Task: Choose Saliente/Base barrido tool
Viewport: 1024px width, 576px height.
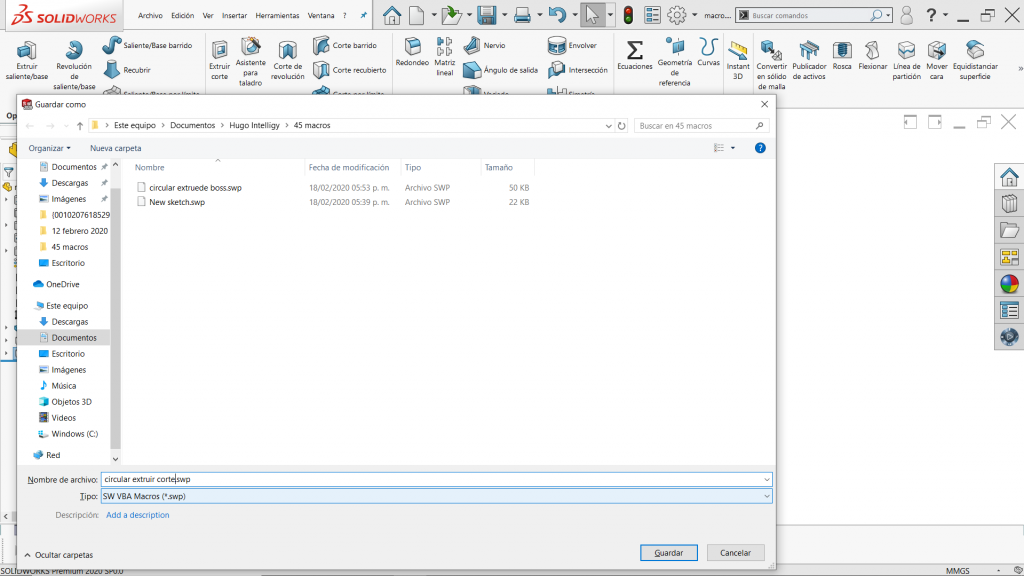Action: (148, 45)
